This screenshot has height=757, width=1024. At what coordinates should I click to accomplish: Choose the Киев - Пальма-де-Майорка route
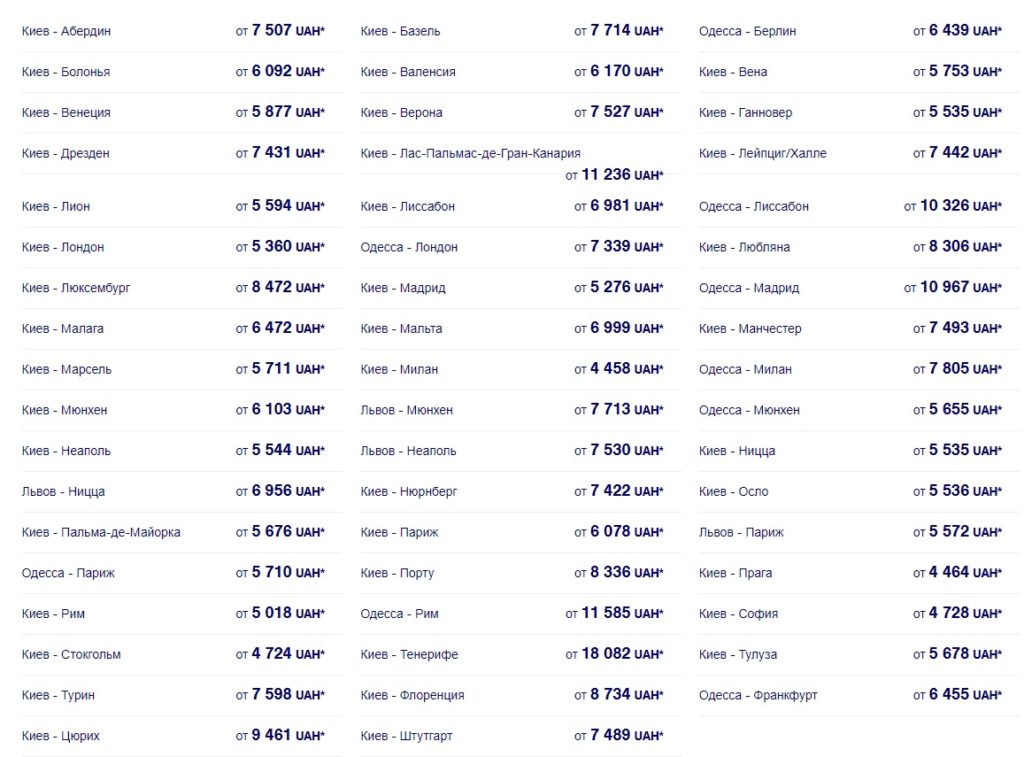(101, 533)
